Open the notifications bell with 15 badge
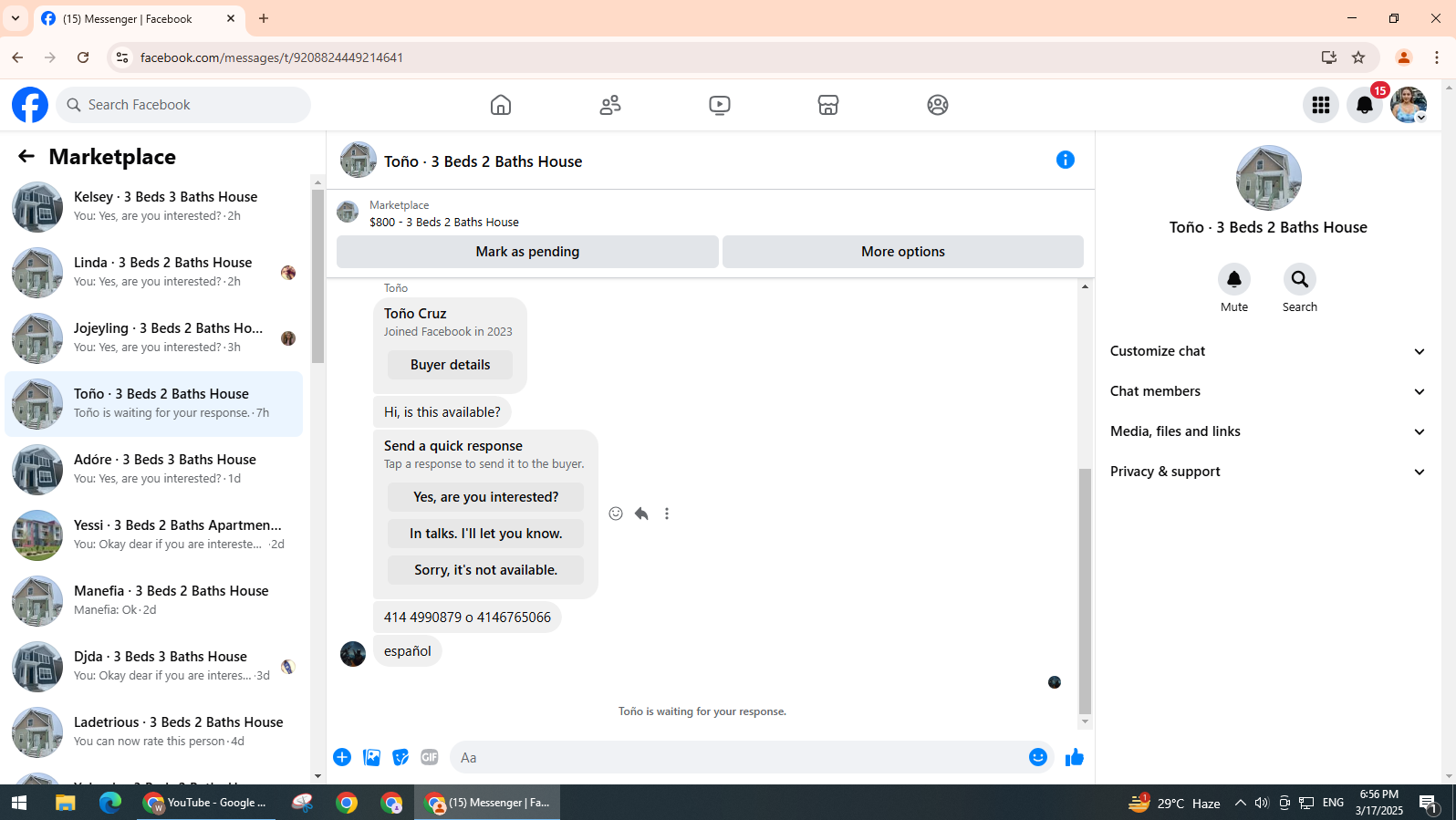The height and width of the screenshot is (820, 1456). [x=1365, y=105]
